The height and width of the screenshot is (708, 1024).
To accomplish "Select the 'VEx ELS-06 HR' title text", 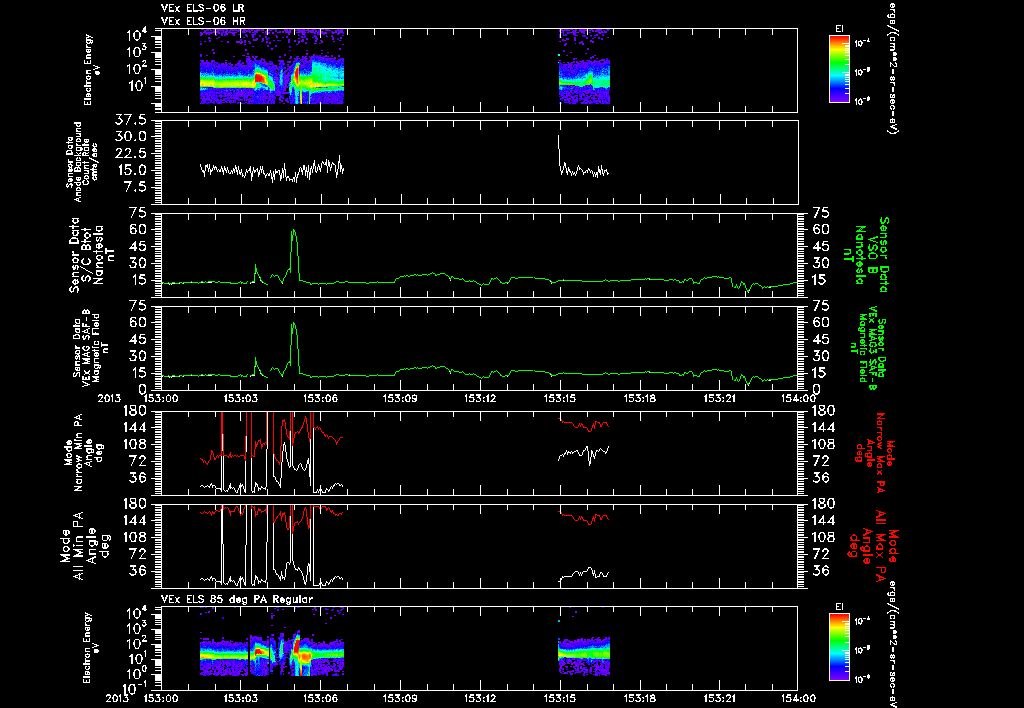I will [x=203, y=22].
